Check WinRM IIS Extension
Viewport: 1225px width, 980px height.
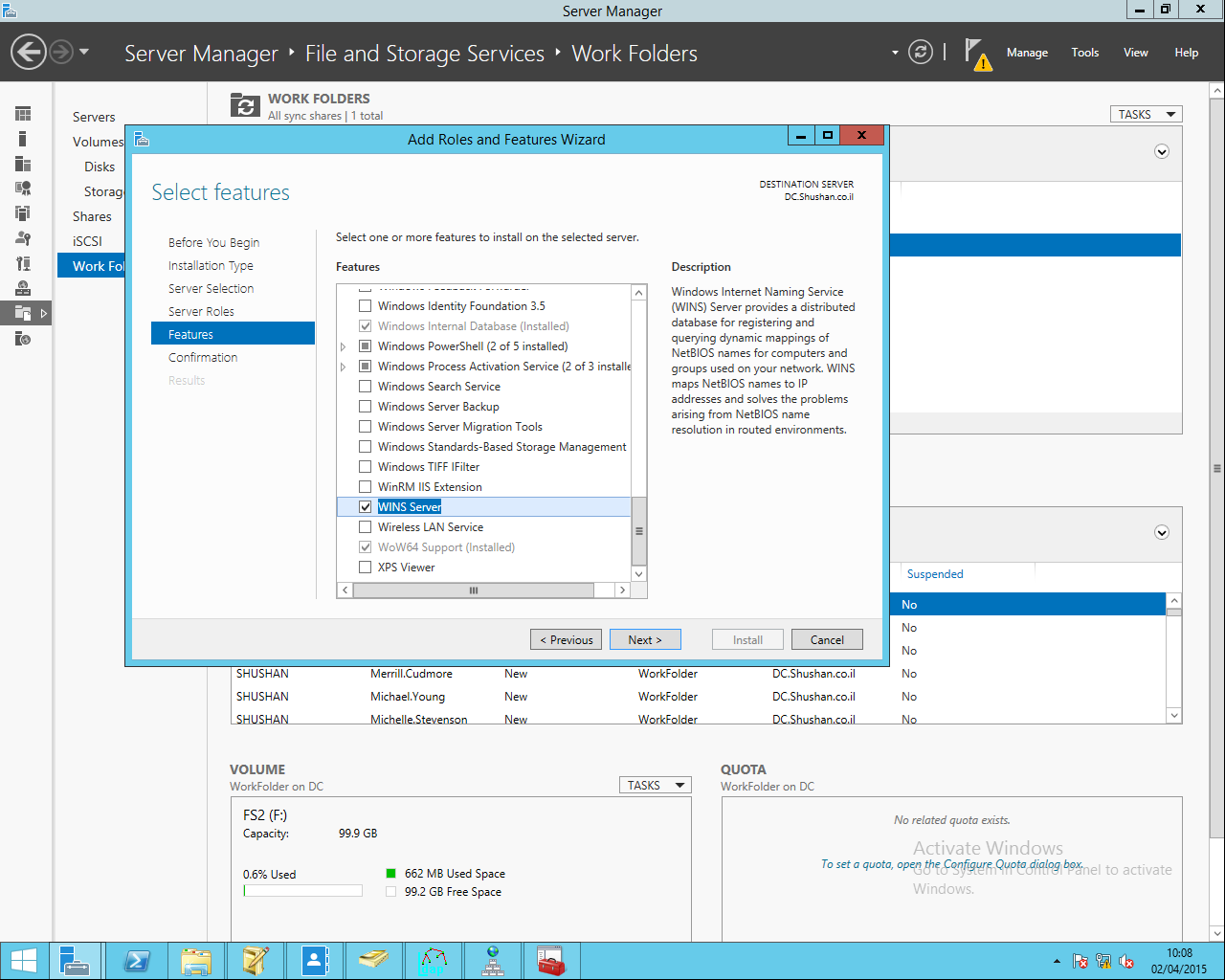click(365, 487)
